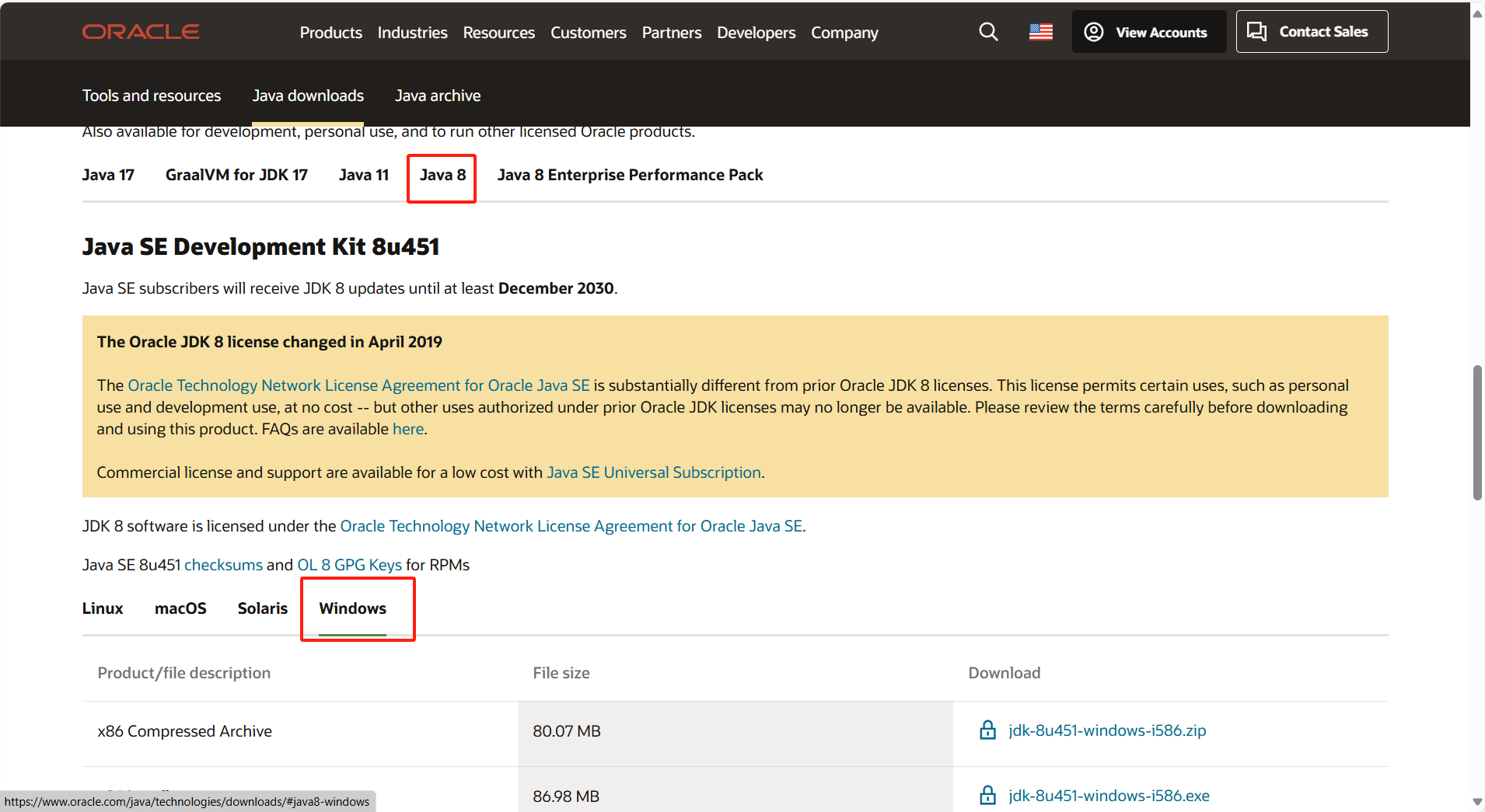1485x812 pixels.
Task: Open Java 8 Enterprise Performance Pack tab
Action: pyautogui.click(x=631, y=175)
